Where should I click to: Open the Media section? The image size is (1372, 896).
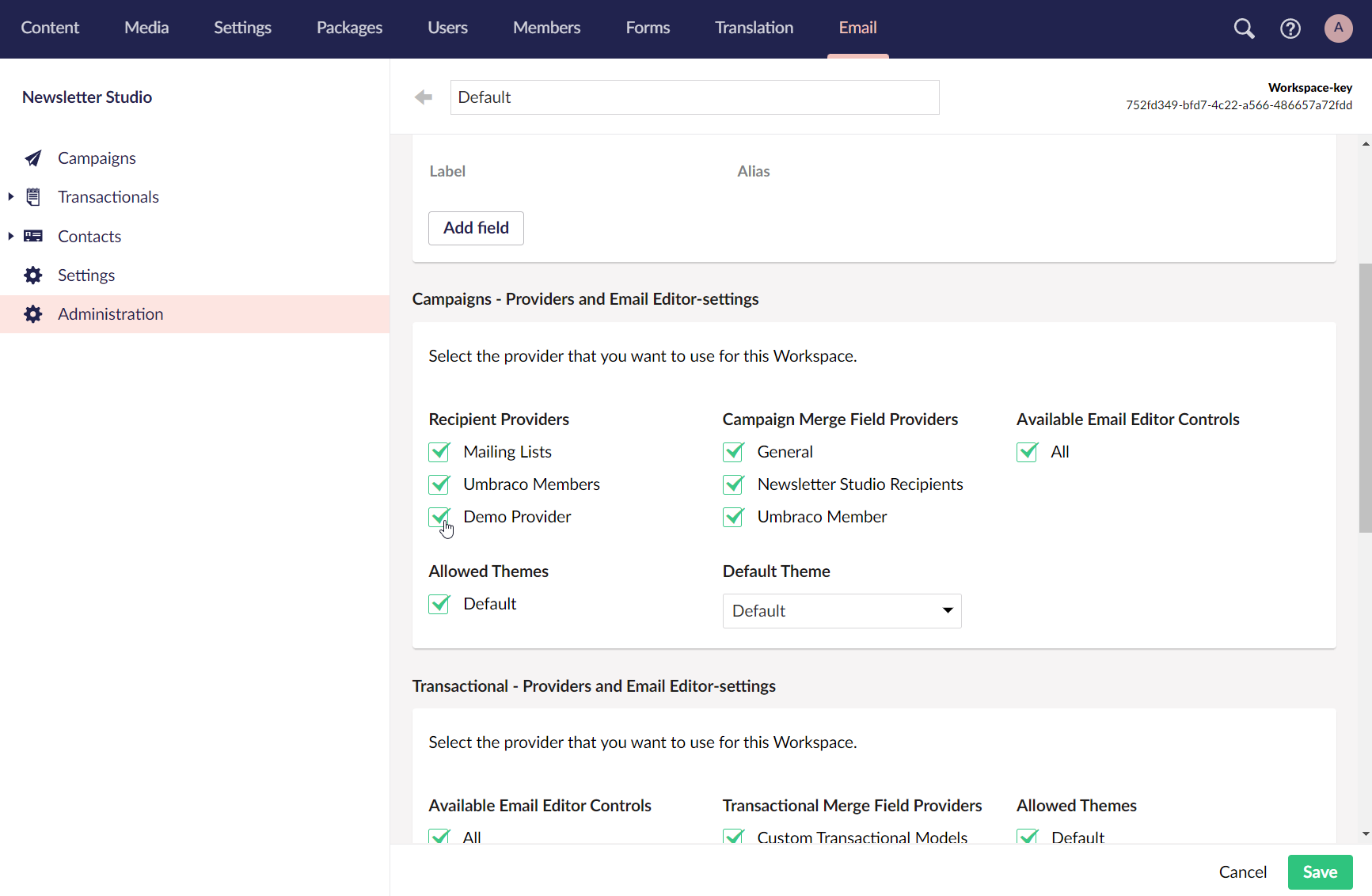coord(146,28)
